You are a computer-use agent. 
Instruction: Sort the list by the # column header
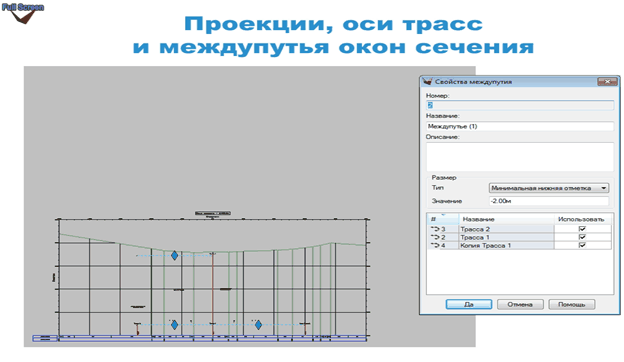443,219
